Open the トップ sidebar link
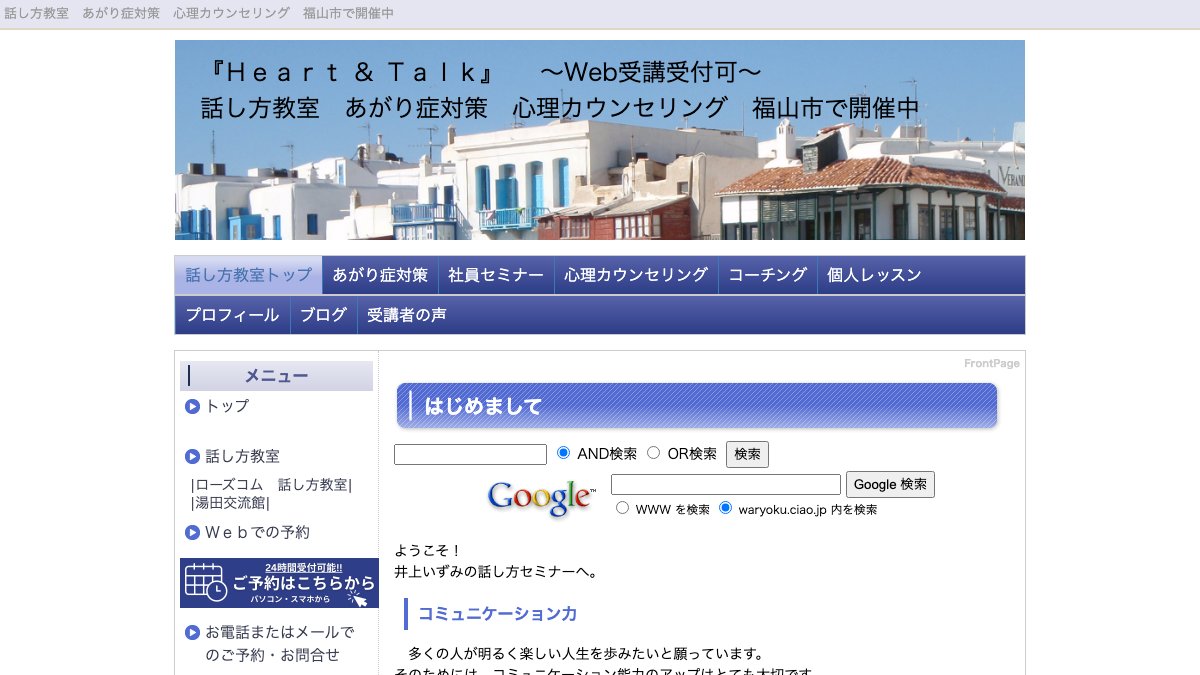The height and width of the screenshot is (675, 1200). pos(227,406)
